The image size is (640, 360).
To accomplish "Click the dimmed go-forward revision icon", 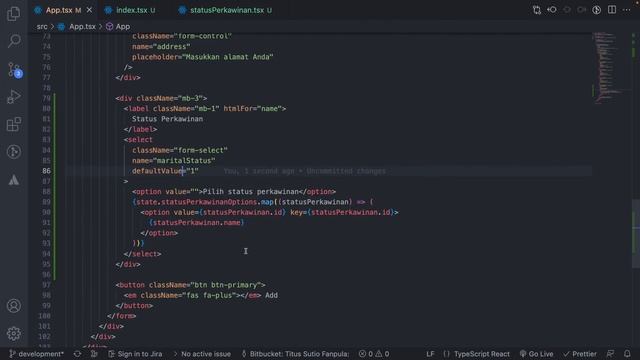I will coord(582,10).
